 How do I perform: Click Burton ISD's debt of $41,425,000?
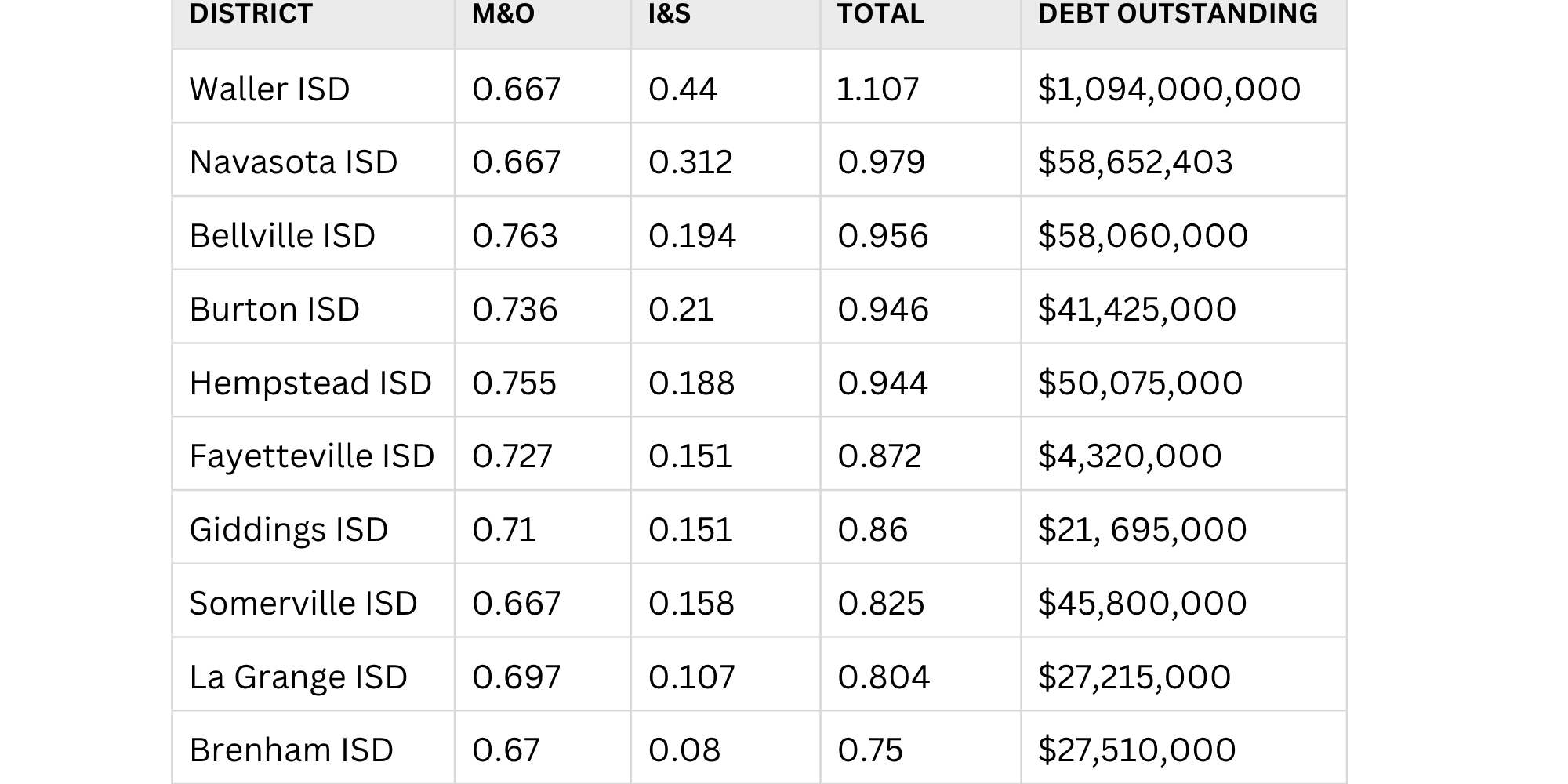coord(1137,310)
